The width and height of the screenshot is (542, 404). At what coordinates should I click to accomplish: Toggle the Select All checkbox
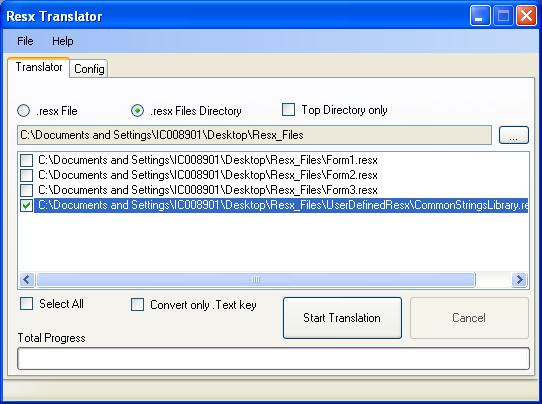(27, 304)
